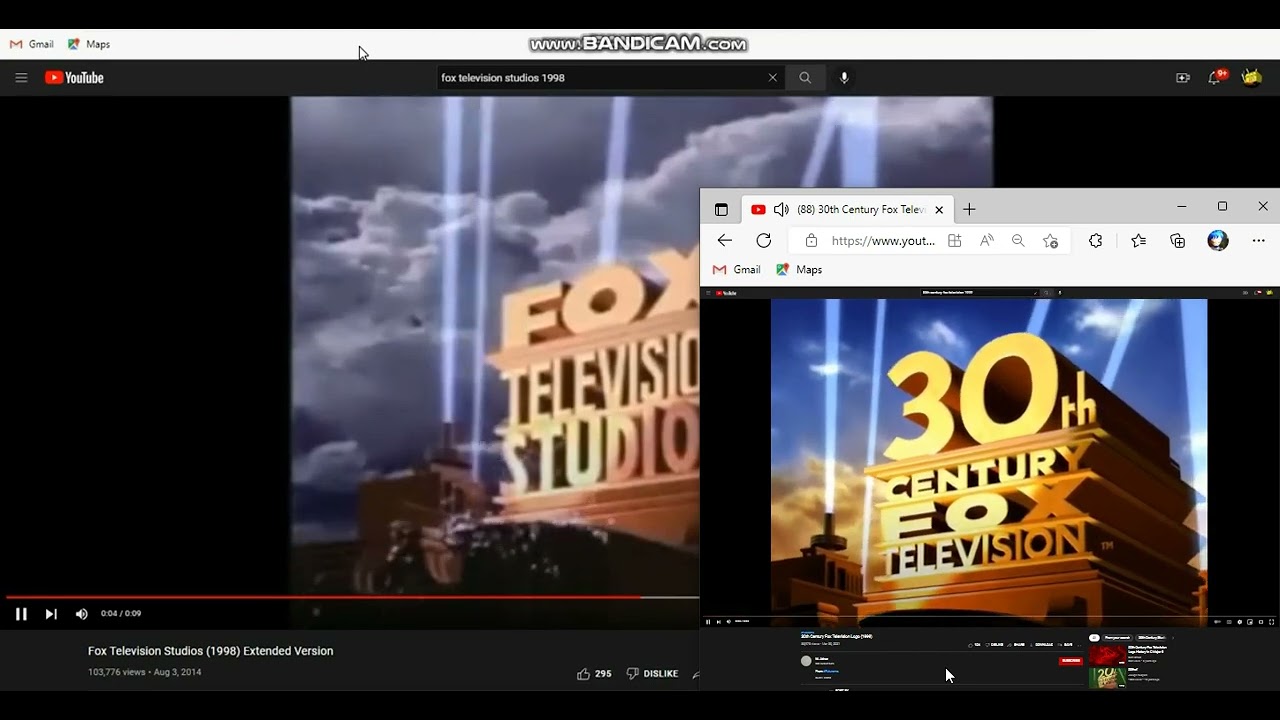Open the Edge Favorites list

[x=1138, y=241]
